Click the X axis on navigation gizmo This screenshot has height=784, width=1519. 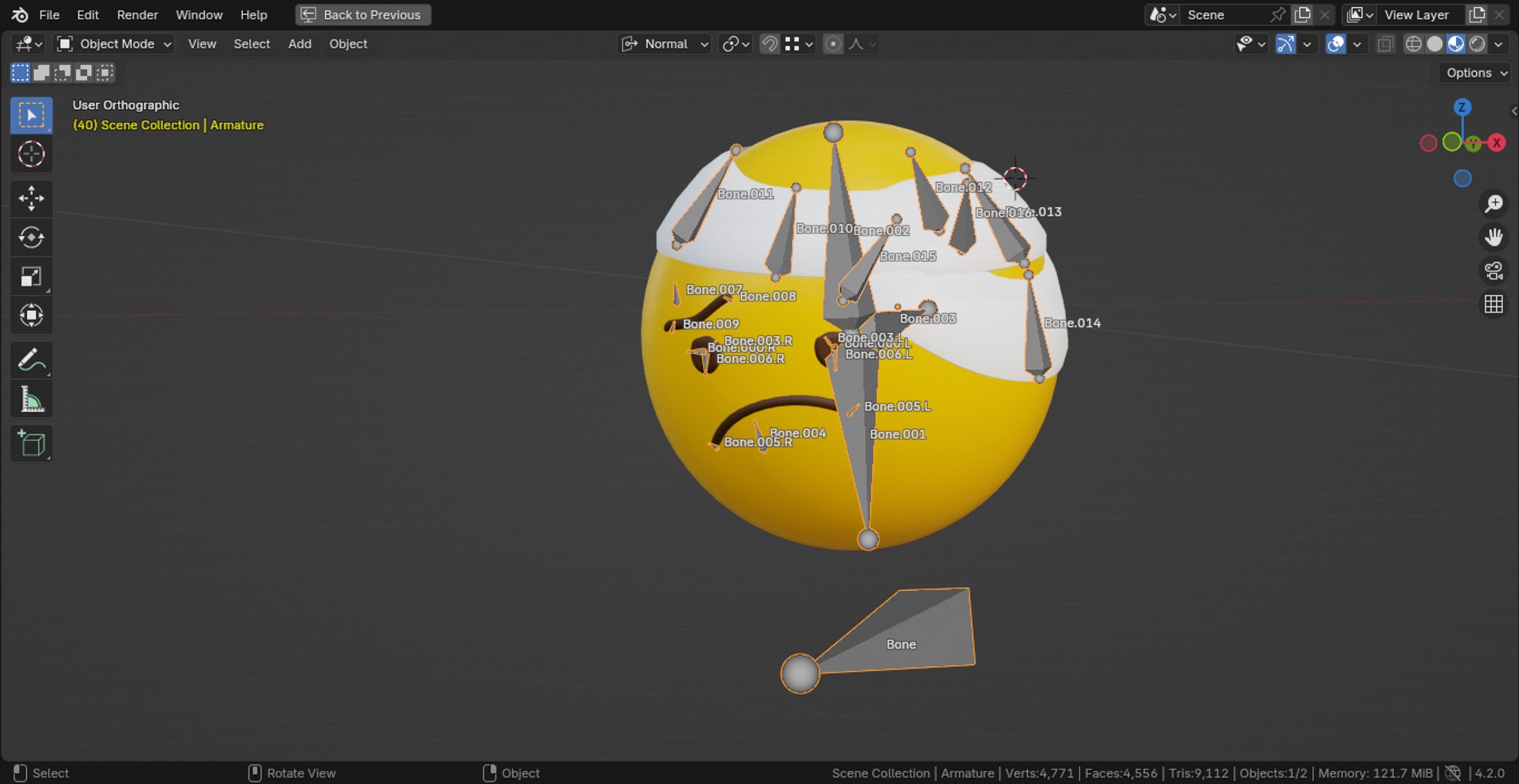1496,143
